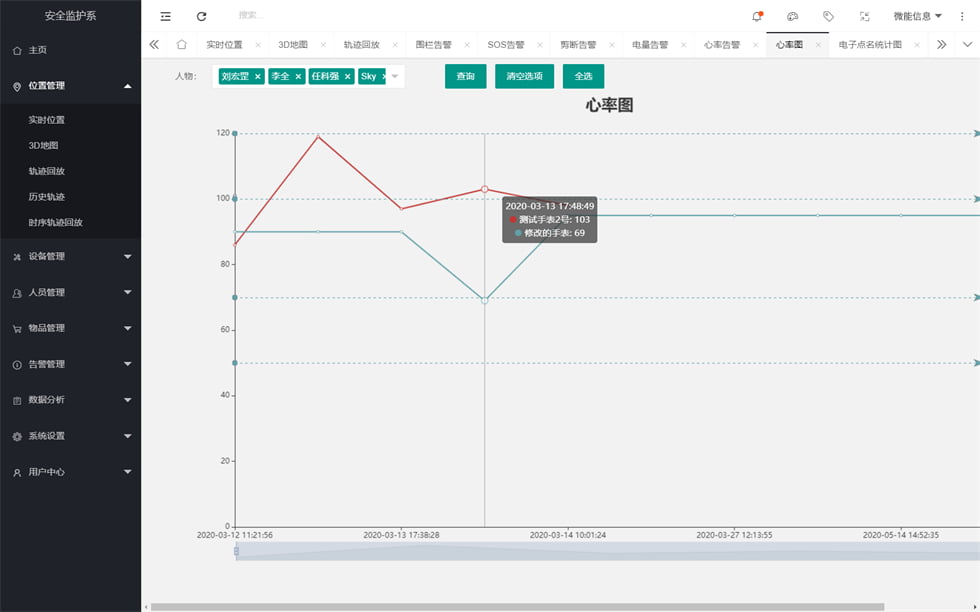The height and width of the screenshot is (612, 980).
Task: Open the 微能信息 user dropdown
Action: coord(917,16)
